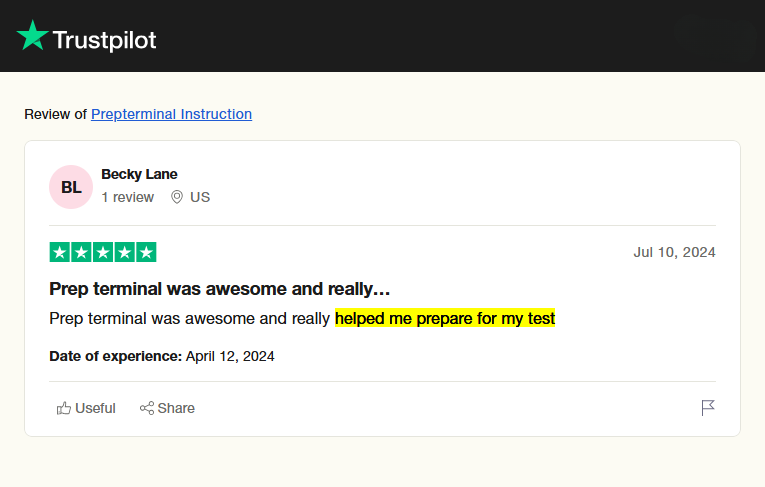Open the bold review title
765x487 pixels.
[x=219, y=289]
